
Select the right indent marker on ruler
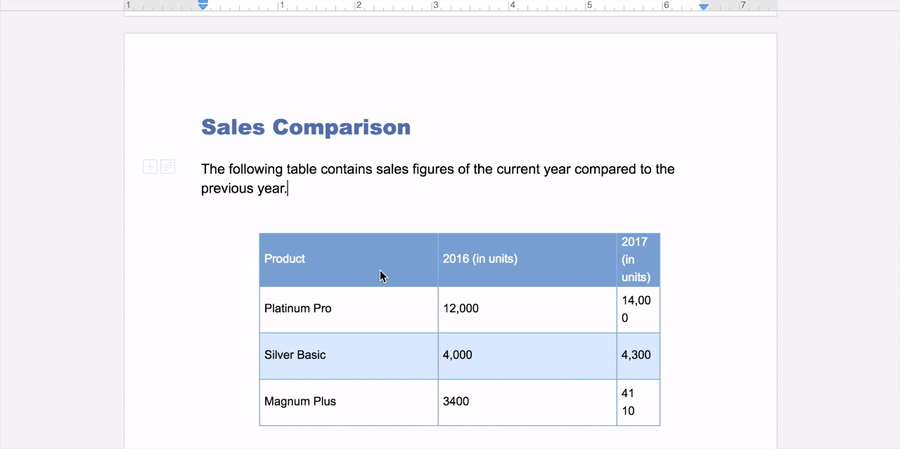point(704,6)
